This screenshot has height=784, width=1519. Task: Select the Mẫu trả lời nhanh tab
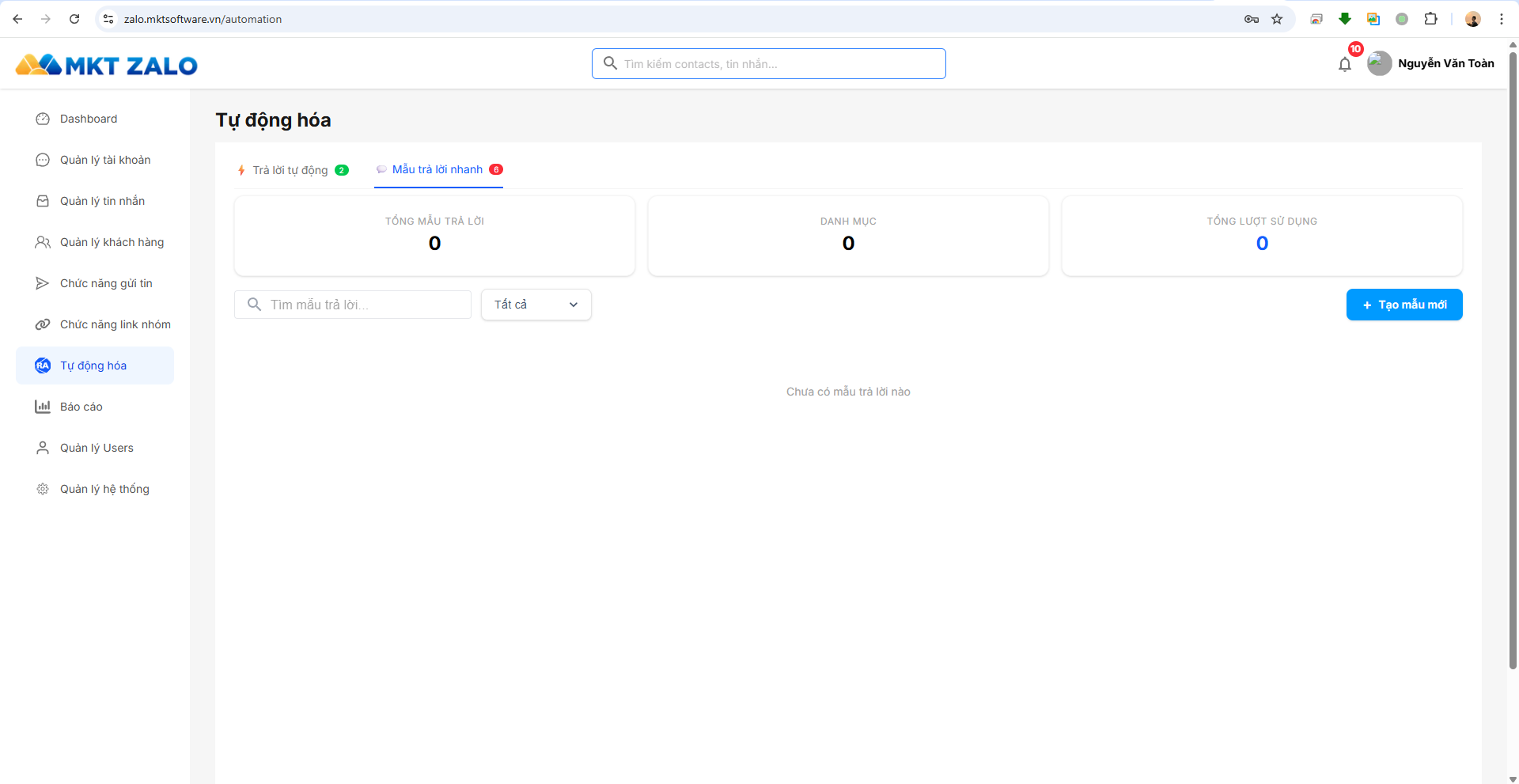[x=439, y=169]
